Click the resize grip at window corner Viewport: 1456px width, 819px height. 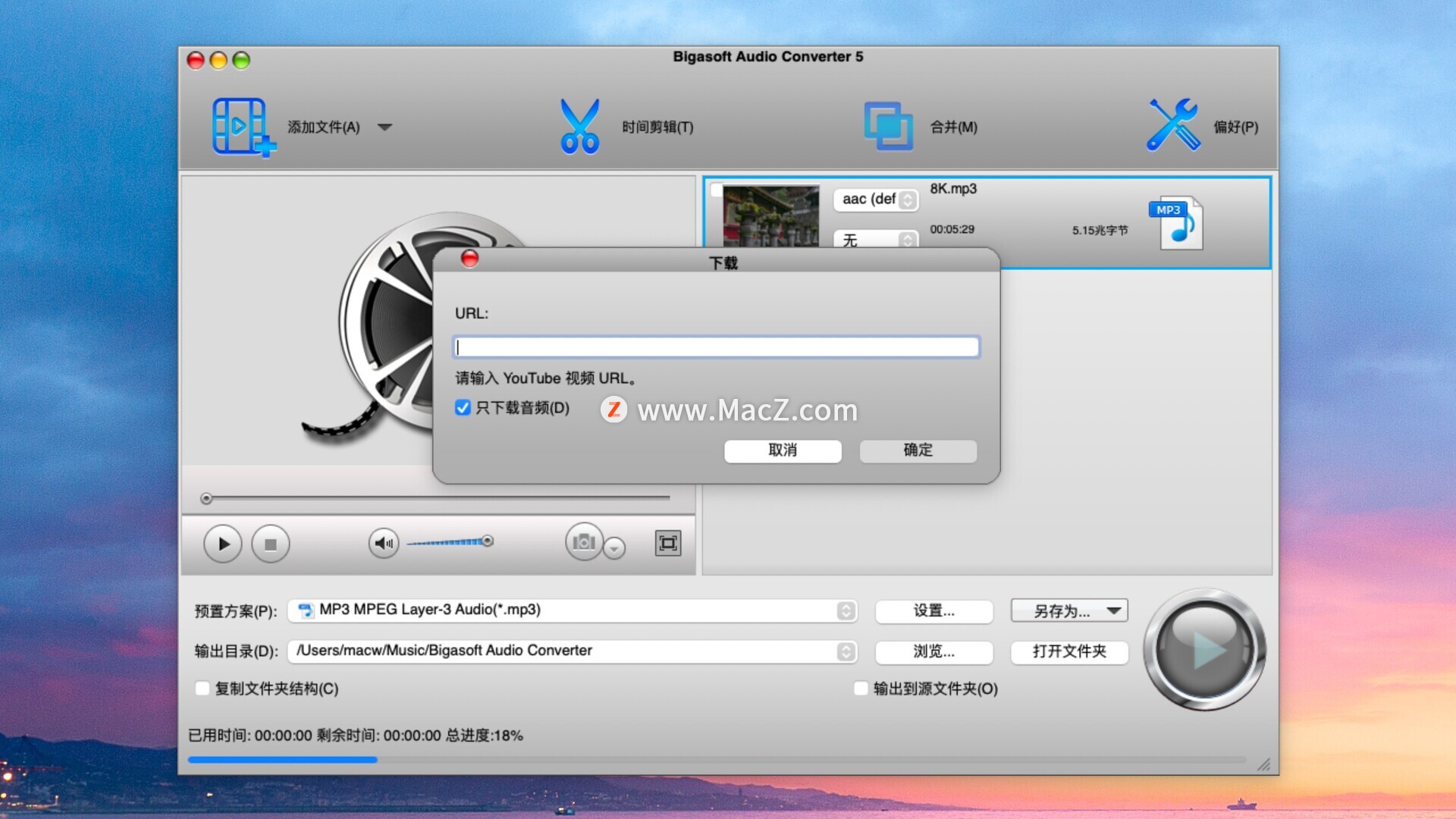click(1264, 765)
